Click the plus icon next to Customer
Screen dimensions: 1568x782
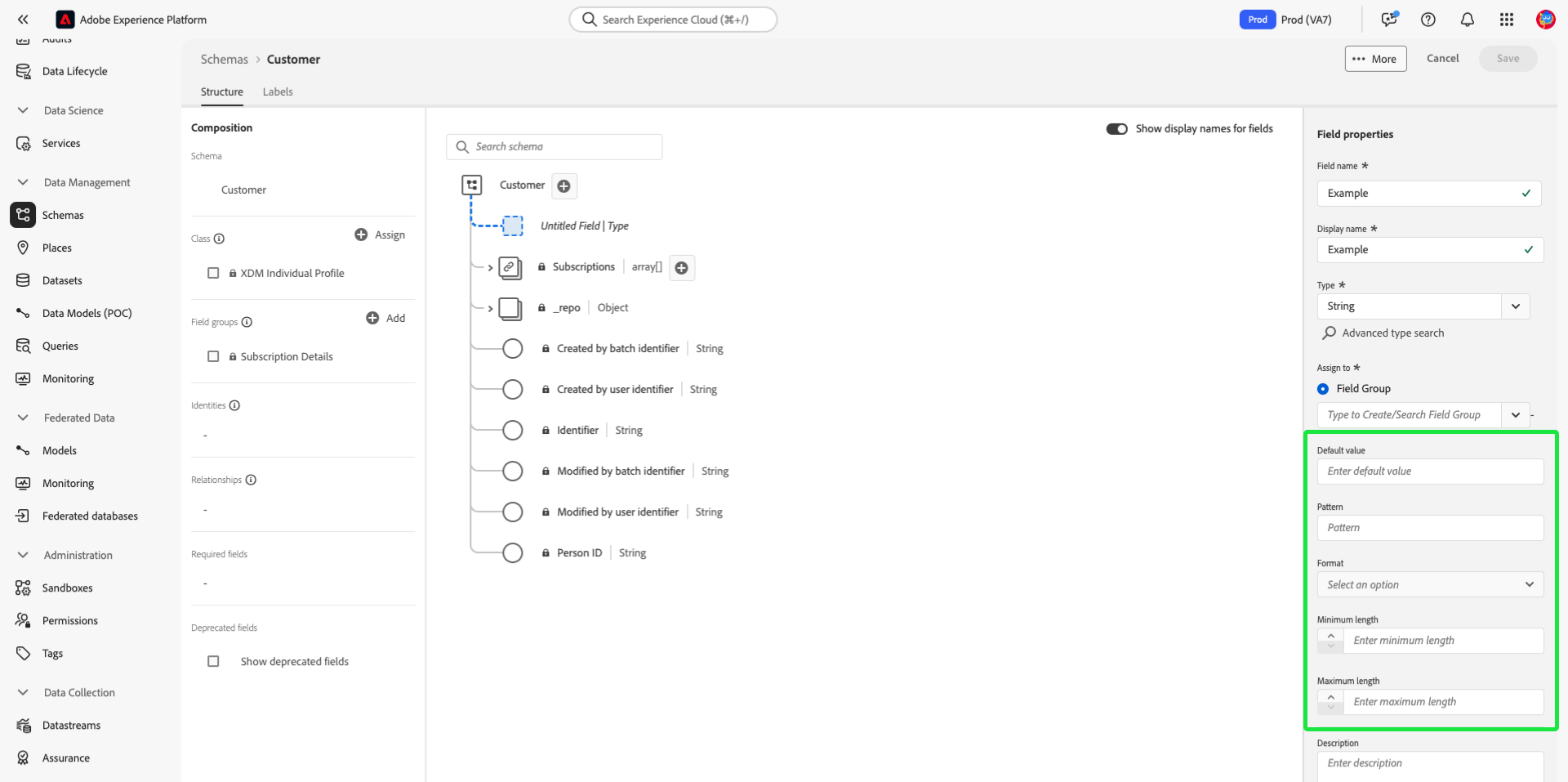click(563, 186)
